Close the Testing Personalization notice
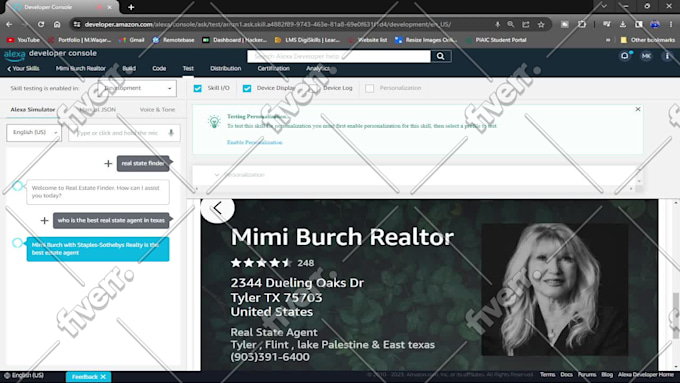Image resolution: width=680 pixels, height=383 pixels. [x=638, y=109]
